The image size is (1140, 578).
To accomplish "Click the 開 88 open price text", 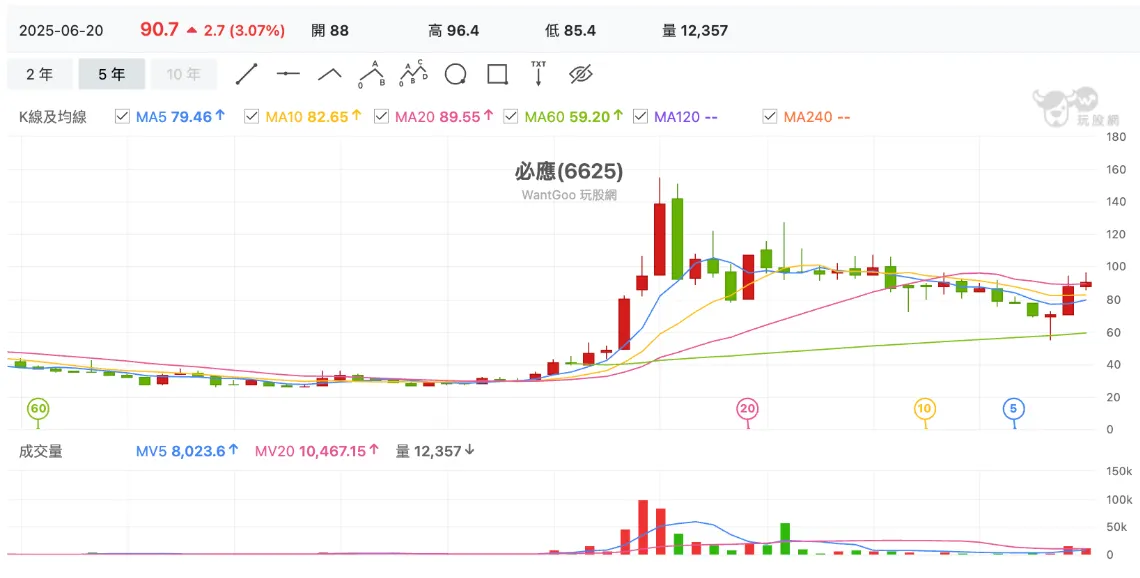I will pyautogui.click(x=330, y=31).
